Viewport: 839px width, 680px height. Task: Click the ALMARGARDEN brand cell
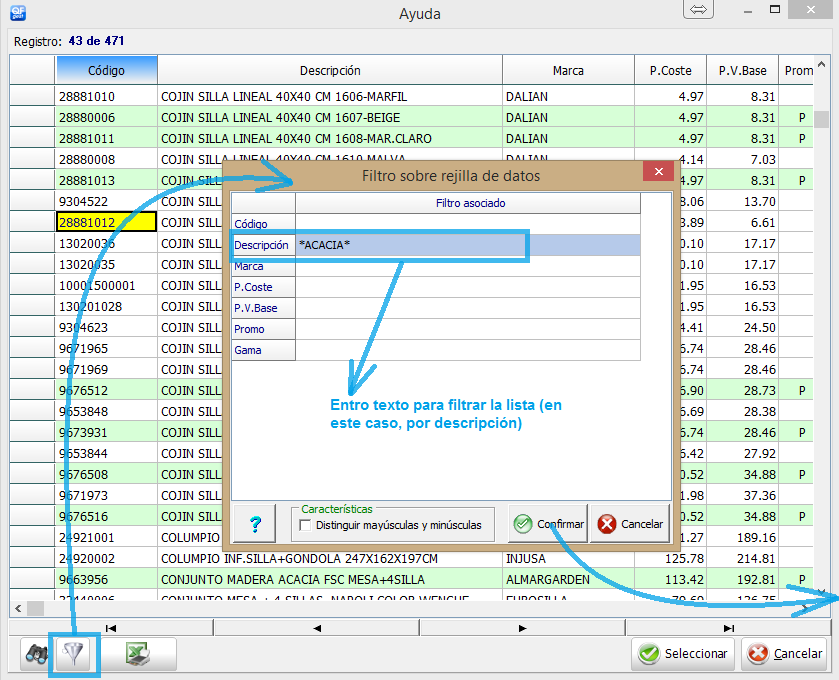click(568, 579)
